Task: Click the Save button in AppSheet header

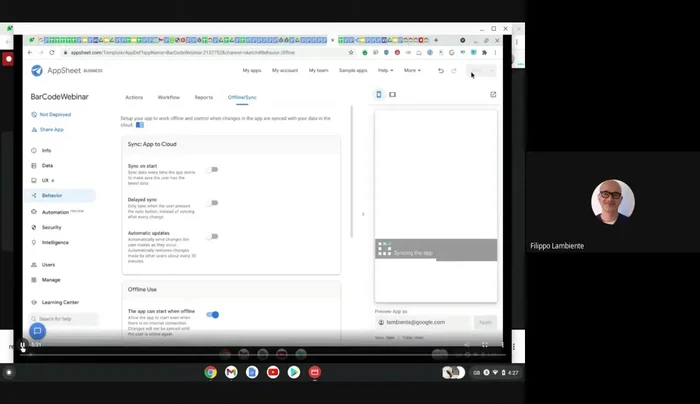Action: 477,71
